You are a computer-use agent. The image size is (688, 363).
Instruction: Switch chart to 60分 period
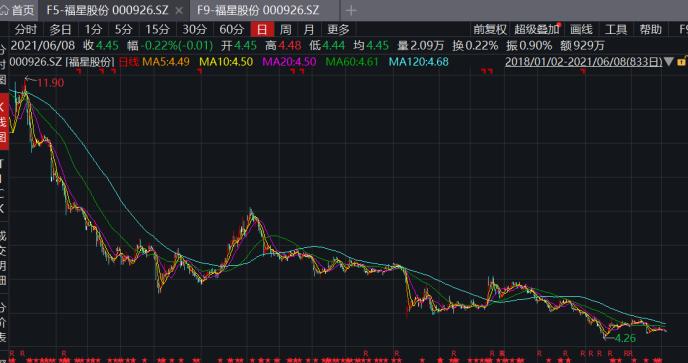pos(231,29)
